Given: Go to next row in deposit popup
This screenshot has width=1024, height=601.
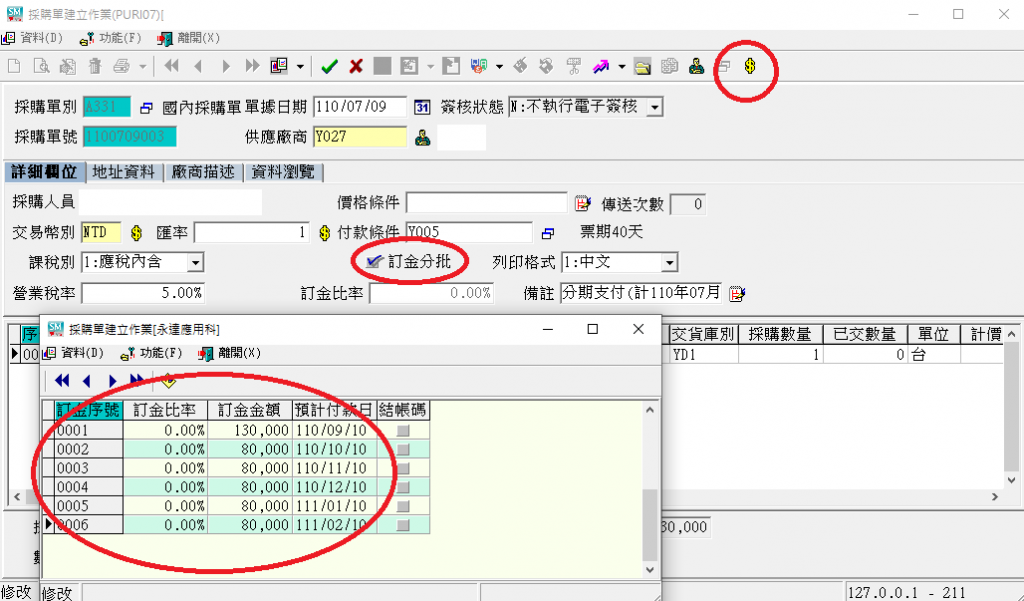Looking at the screenshot, I should pos(112,381).
